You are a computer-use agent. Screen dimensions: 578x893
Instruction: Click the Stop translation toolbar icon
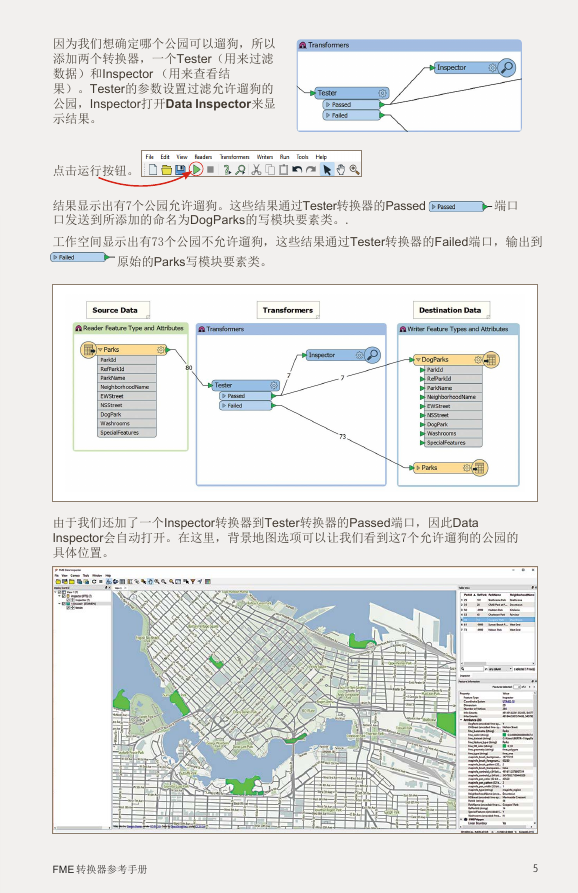(x=210, y=169)
